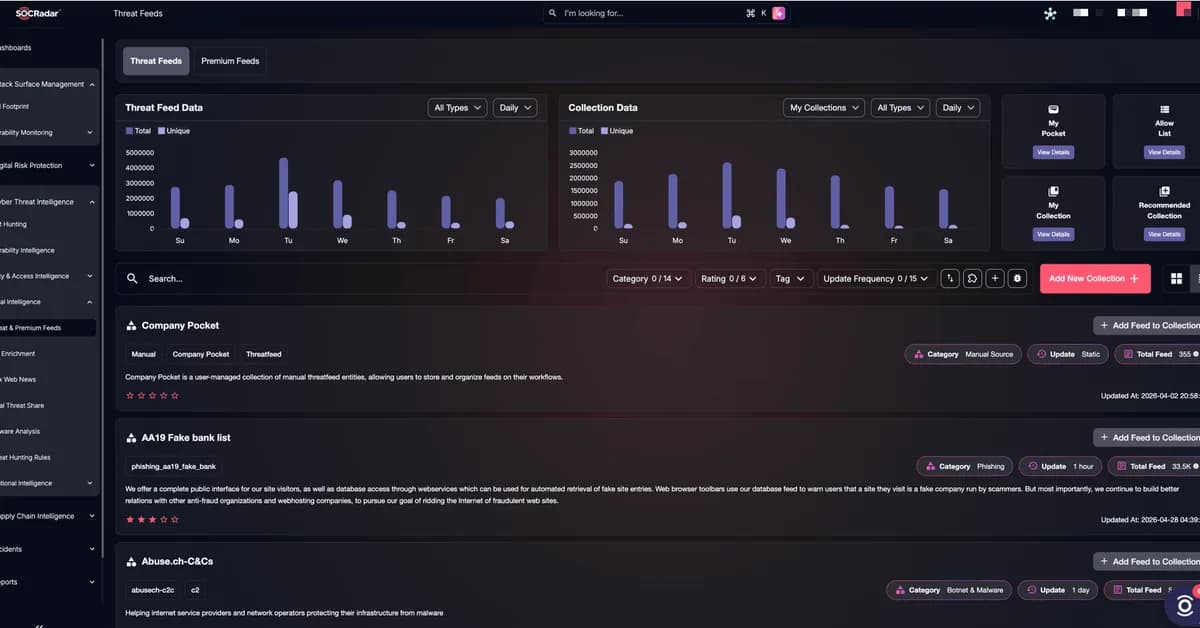Click the star-shaped icon in top header
The height and width of the screenshot is (628, 1200).
coord(1050,14)
